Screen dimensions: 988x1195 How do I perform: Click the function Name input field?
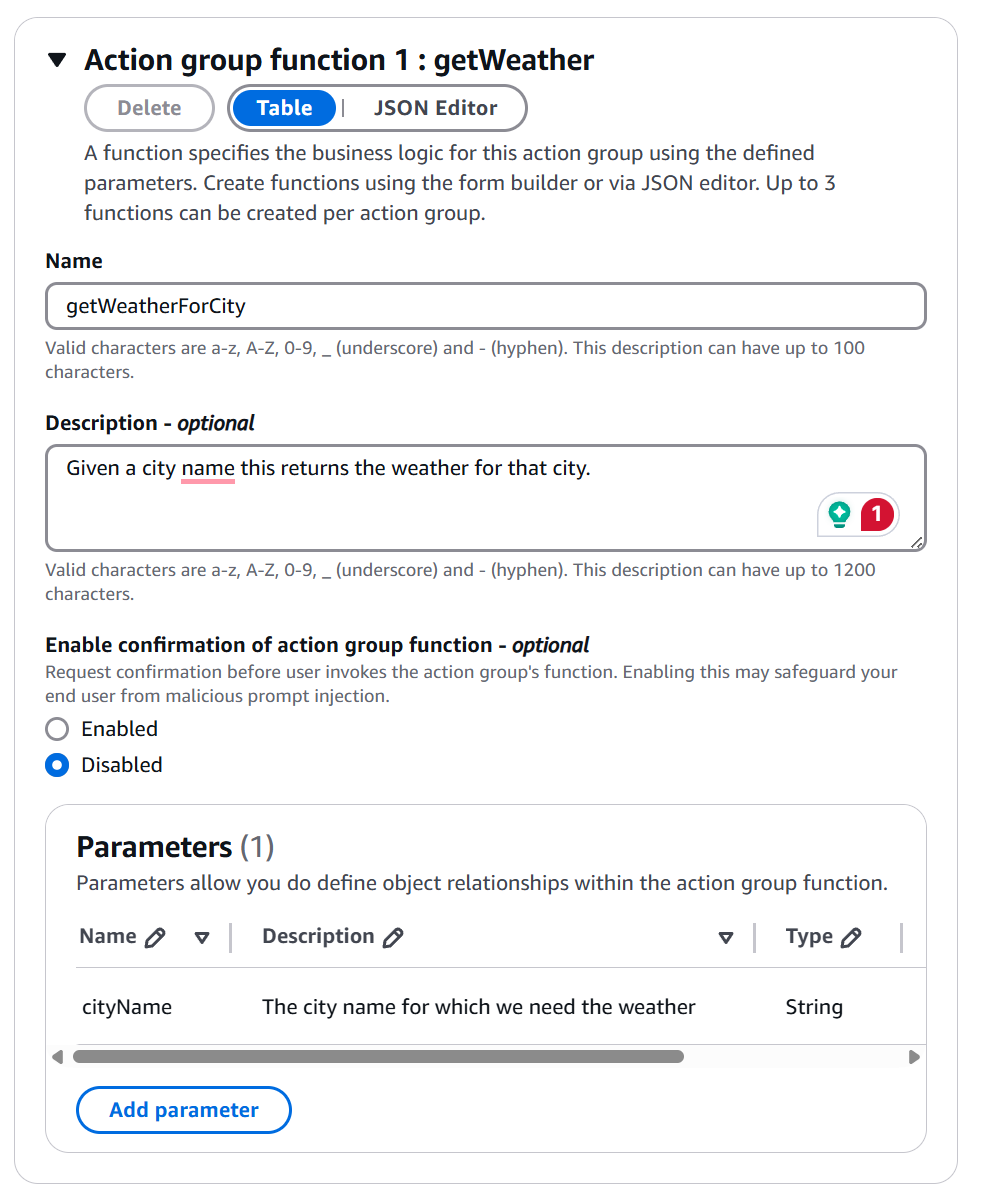point(485,306)
